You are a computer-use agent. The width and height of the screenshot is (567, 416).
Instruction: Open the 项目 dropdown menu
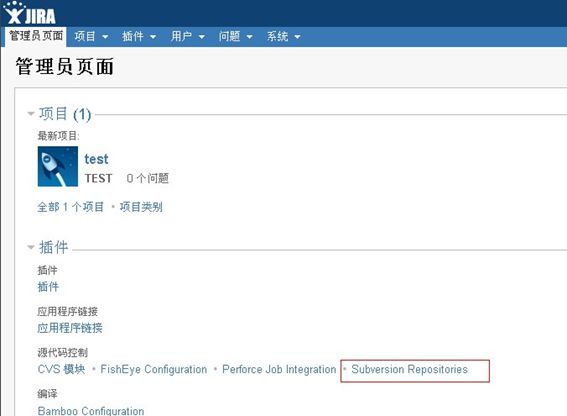(91, 36)
